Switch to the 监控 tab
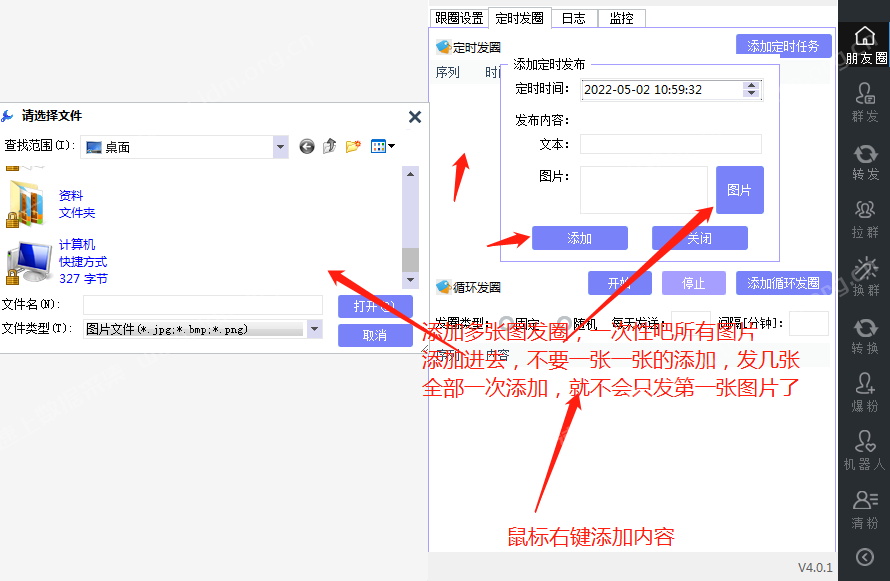The image size is (890, 581). click(622, 18)
